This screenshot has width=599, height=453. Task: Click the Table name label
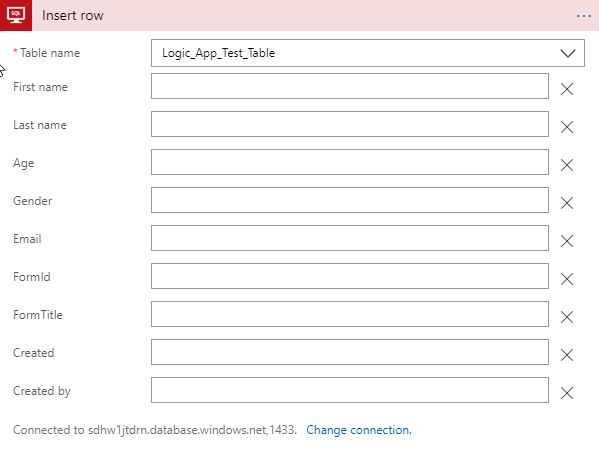coord(50,53)
